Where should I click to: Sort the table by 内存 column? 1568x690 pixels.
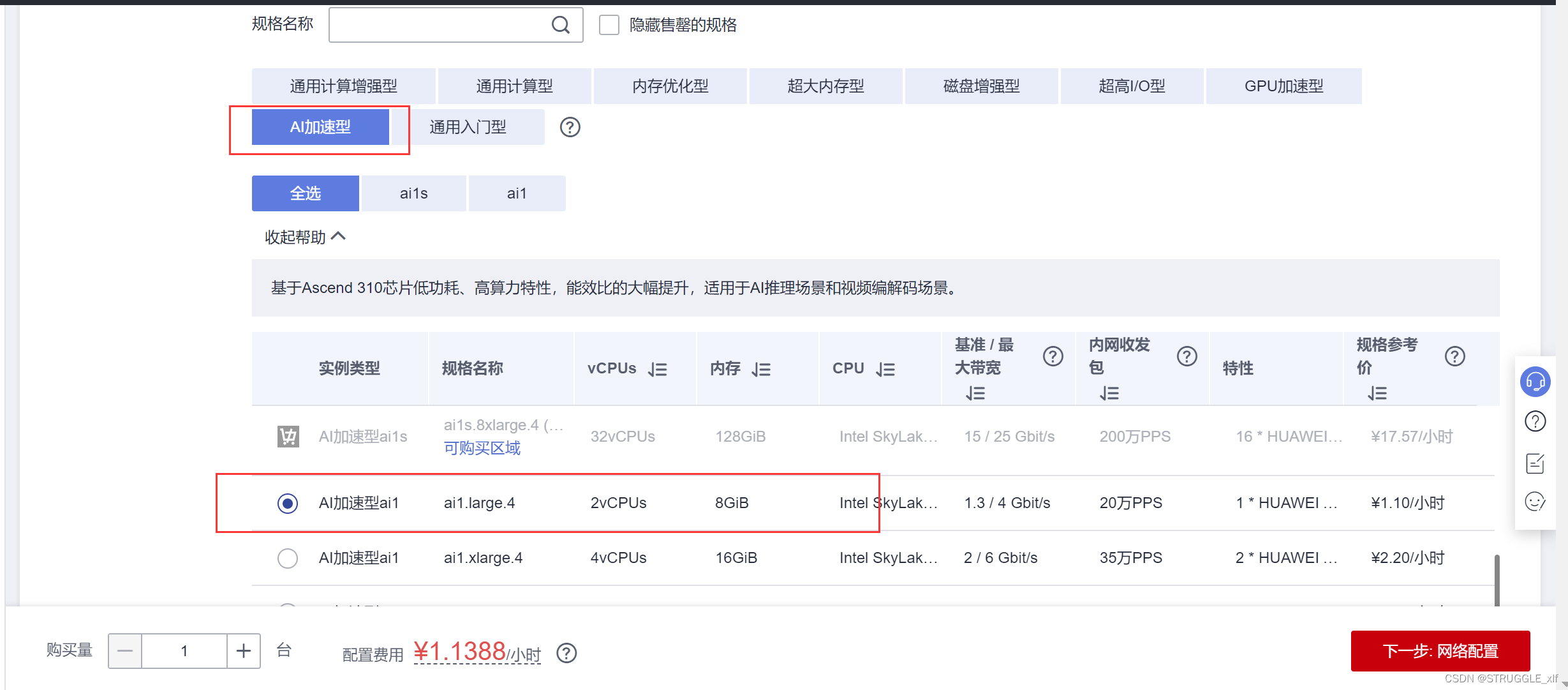click(761, 369)
